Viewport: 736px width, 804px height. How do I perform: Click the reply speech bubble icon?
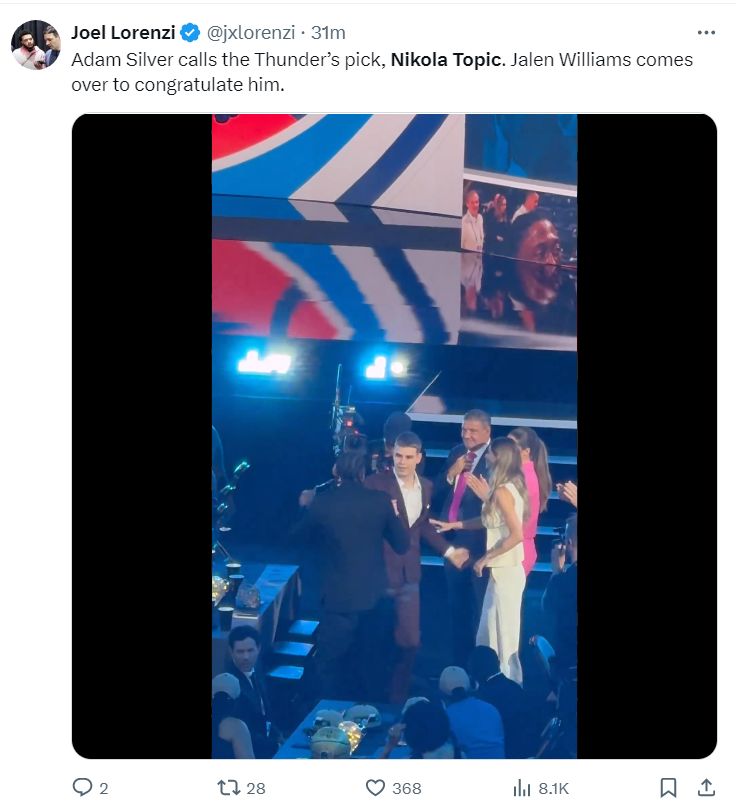[83, 788]
